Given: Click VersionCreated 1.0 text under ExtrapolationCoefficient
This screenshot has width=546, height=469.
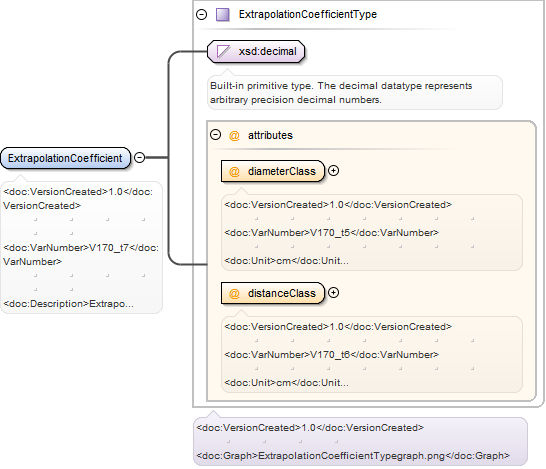Looking at the screenshot, I should (78, 198).
